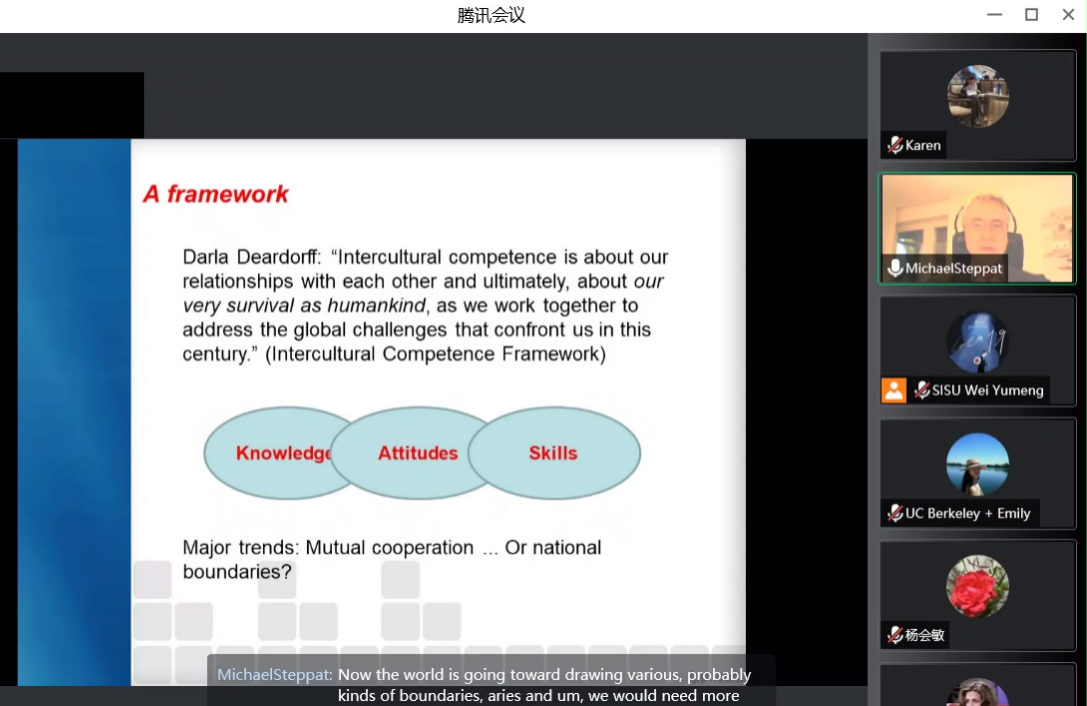Viewport: 1087px width, 706px height.
Task: Click the italic phrase "very survival as humankind"
Action: coord(304,306)
